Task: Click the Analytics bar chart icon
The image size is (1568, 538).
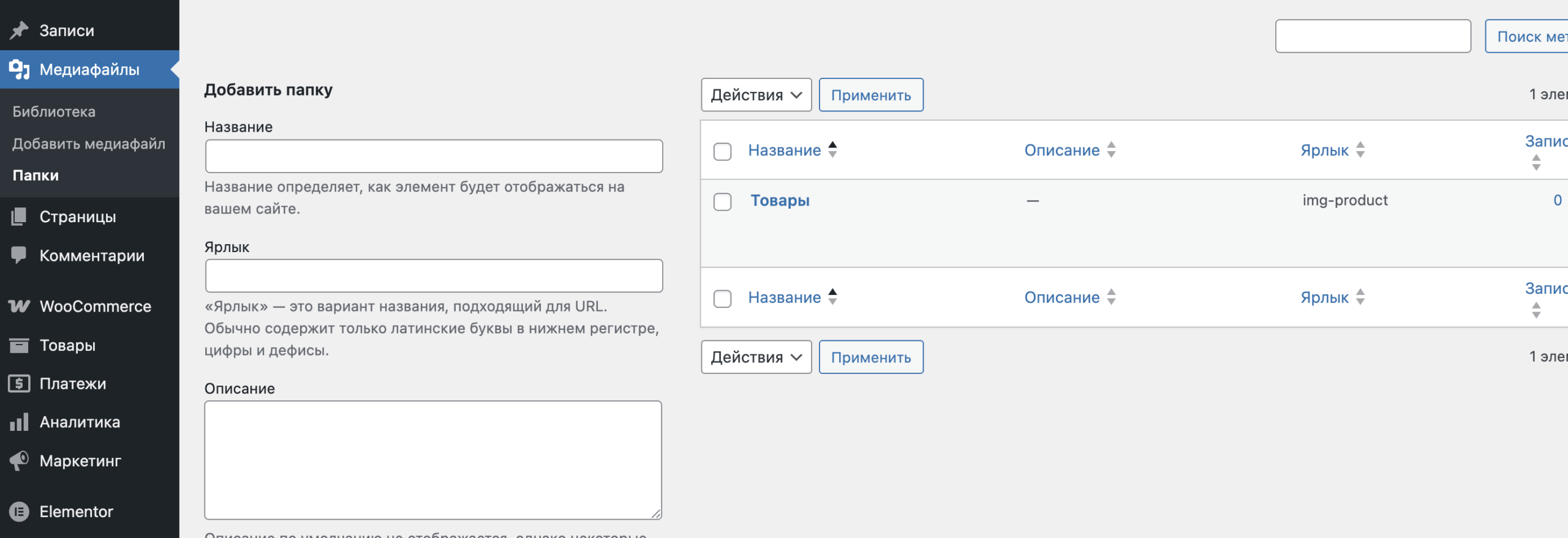Action: pyautogui.click(x=19, y=422)
